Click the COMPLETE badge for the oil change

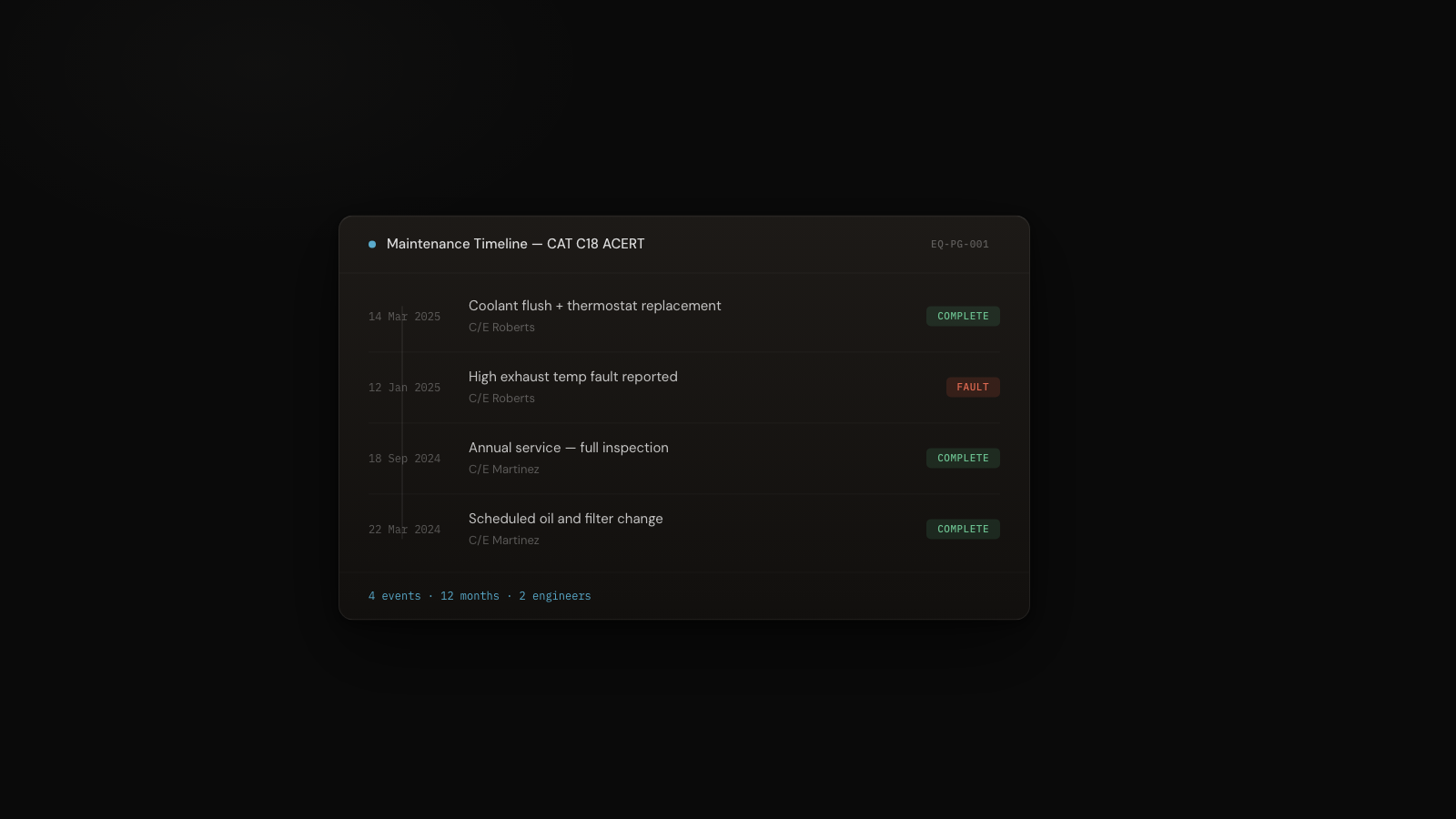coord(963,529)
